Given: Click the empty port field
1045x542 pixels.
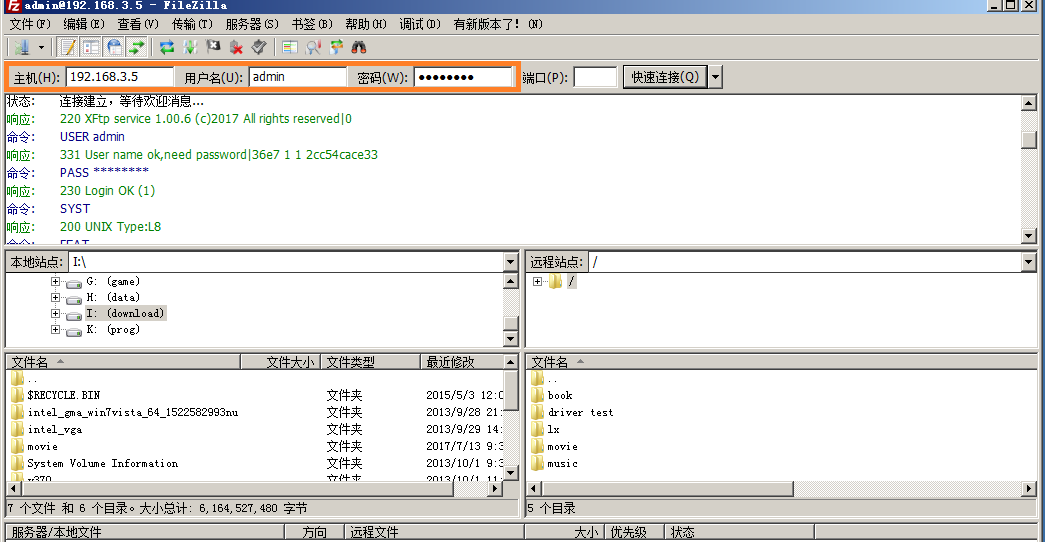Looking at the screenshot, I should pyautogui.click(x=595, y=77).
